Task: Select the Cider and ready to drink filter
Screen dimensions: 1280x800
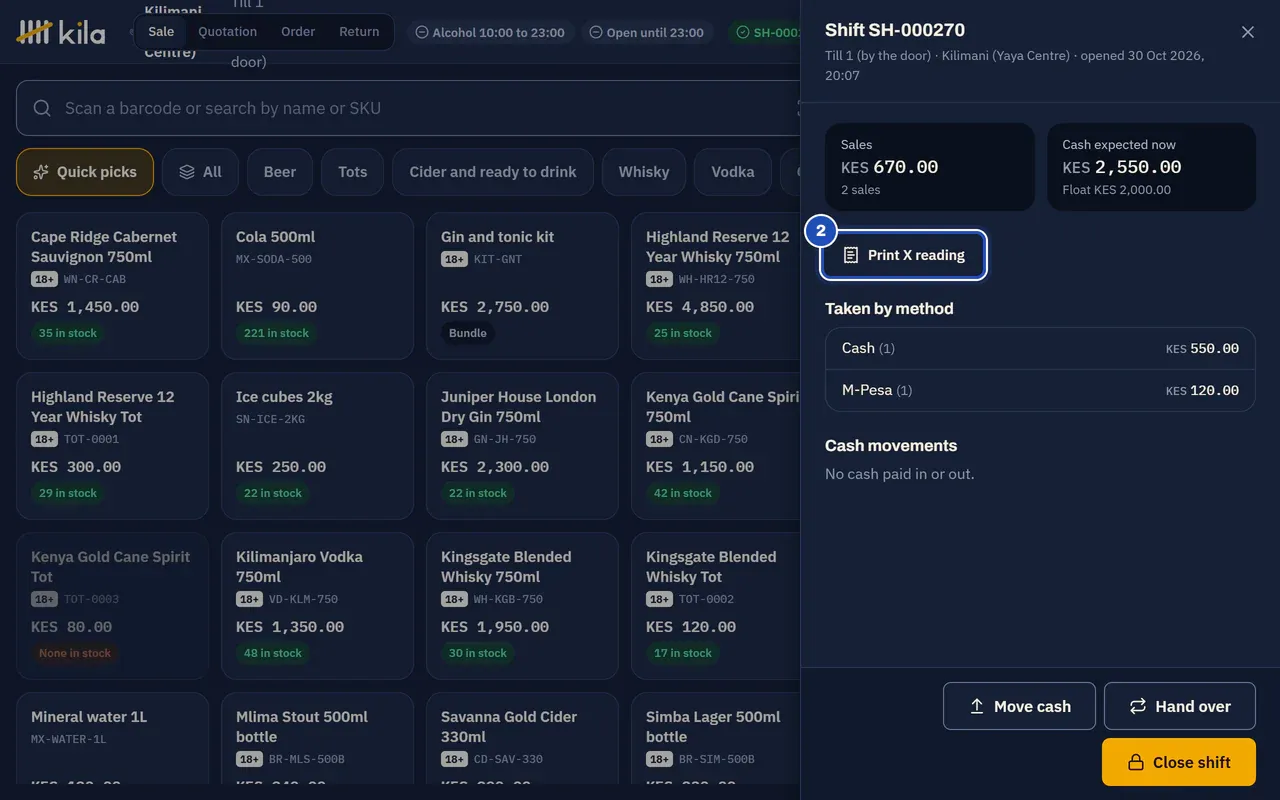Action: [493, 172]
